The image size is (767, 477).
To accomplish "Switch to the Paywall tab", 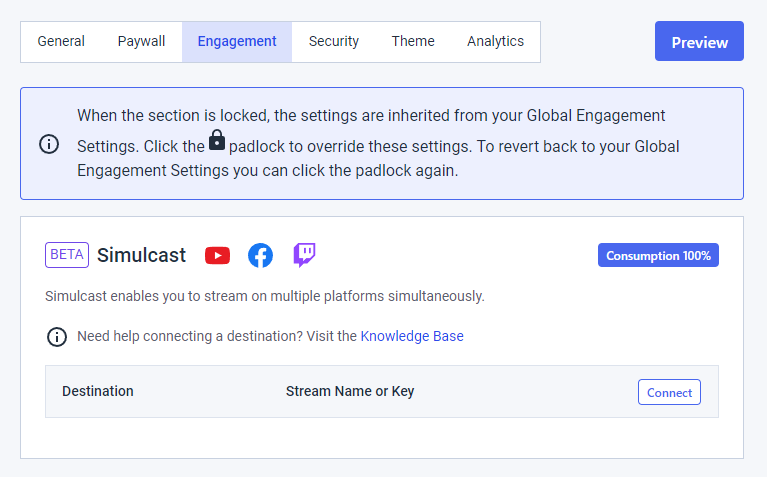I will point(141,42).
